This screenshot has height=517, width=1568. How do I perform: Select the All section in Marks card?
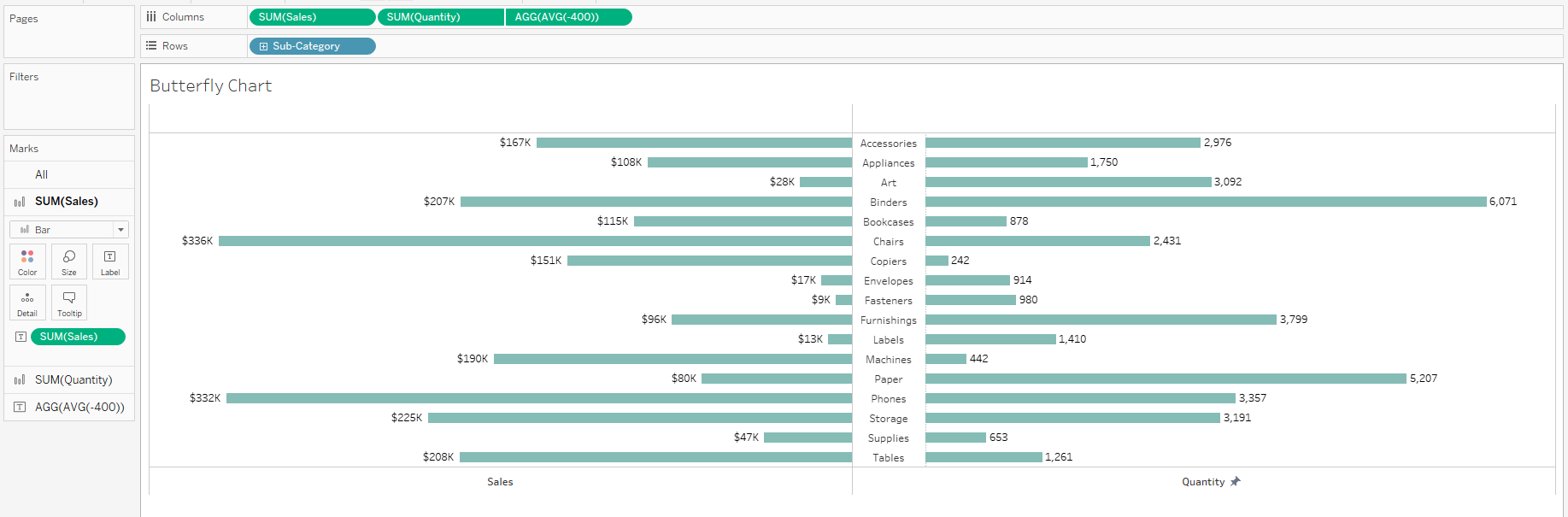coord(41,174)
